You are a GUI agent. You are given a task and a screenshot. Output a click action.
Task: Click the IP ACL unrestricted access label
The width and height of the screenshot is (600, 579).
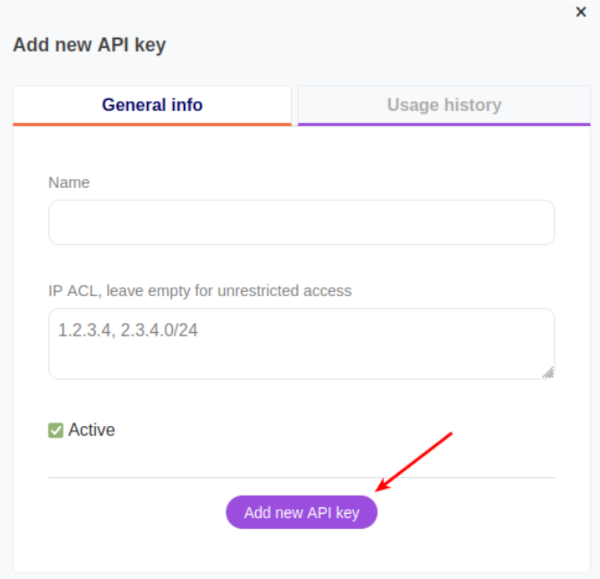point(200,290)
